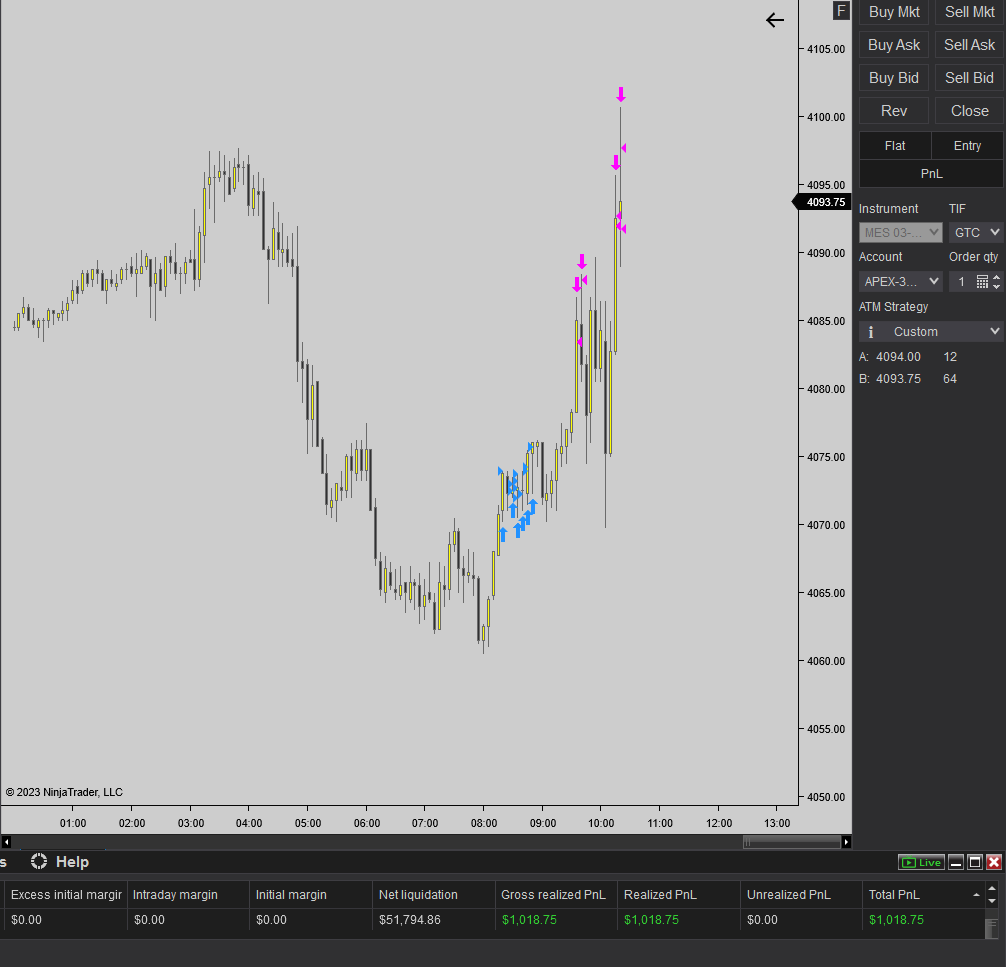Click the green Live status indicator
The width and height of the screenshot is (1006, 967).
921,862
